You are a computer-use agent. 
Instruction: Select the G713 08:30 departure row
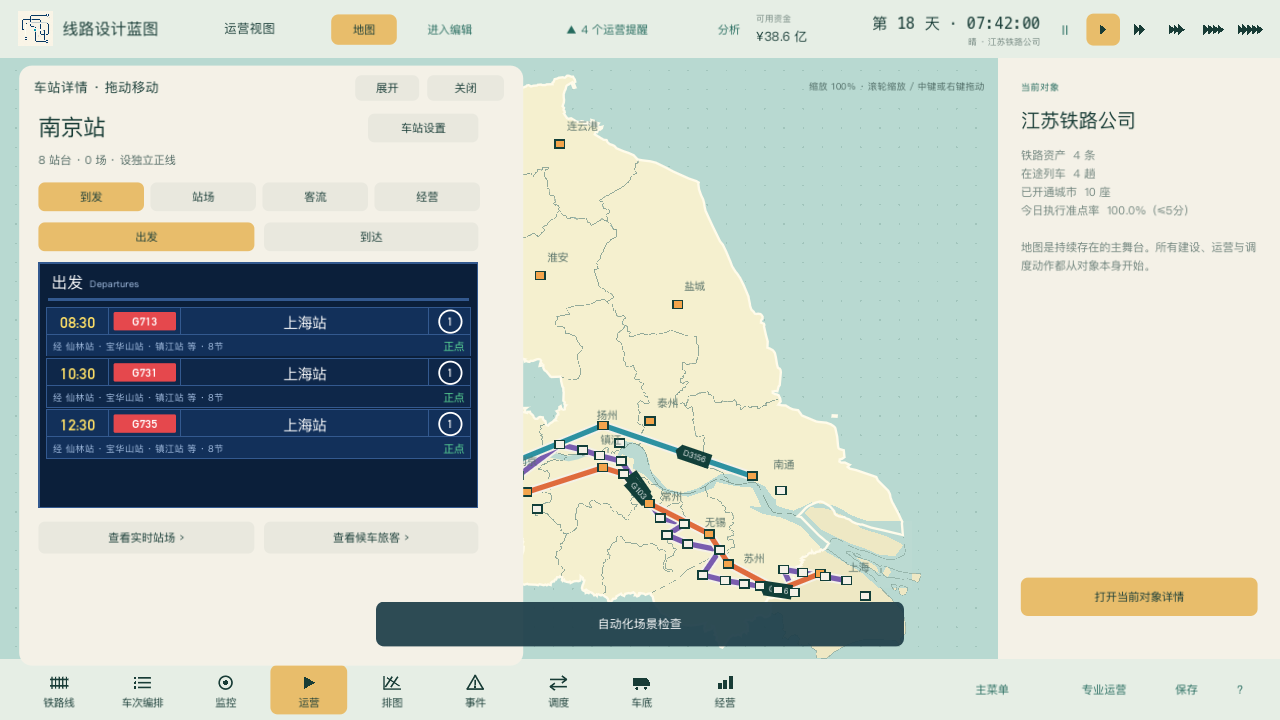point(258,332)
